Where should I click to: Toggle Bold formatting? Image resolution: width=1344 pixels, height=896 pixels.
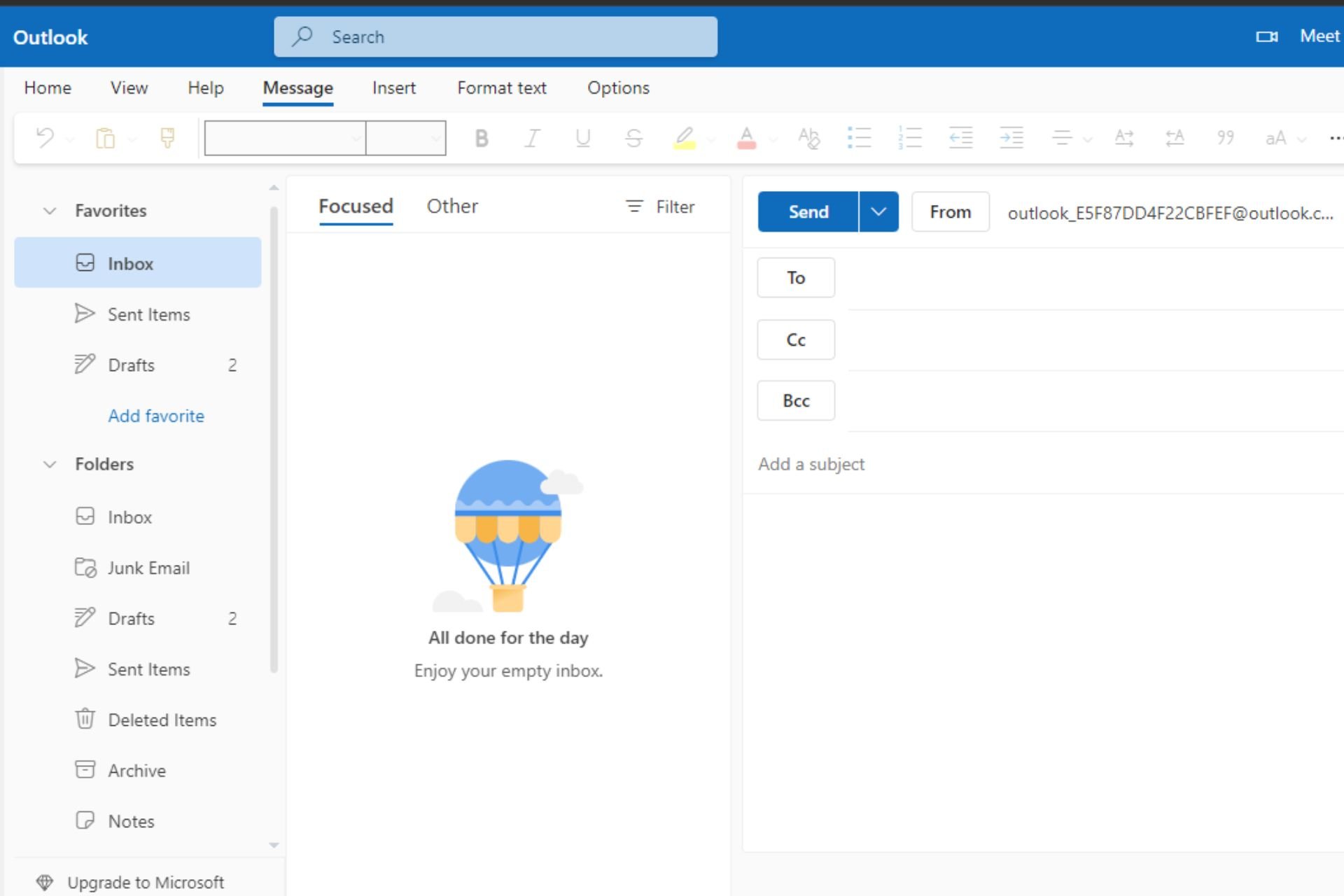tap(482, 138)
